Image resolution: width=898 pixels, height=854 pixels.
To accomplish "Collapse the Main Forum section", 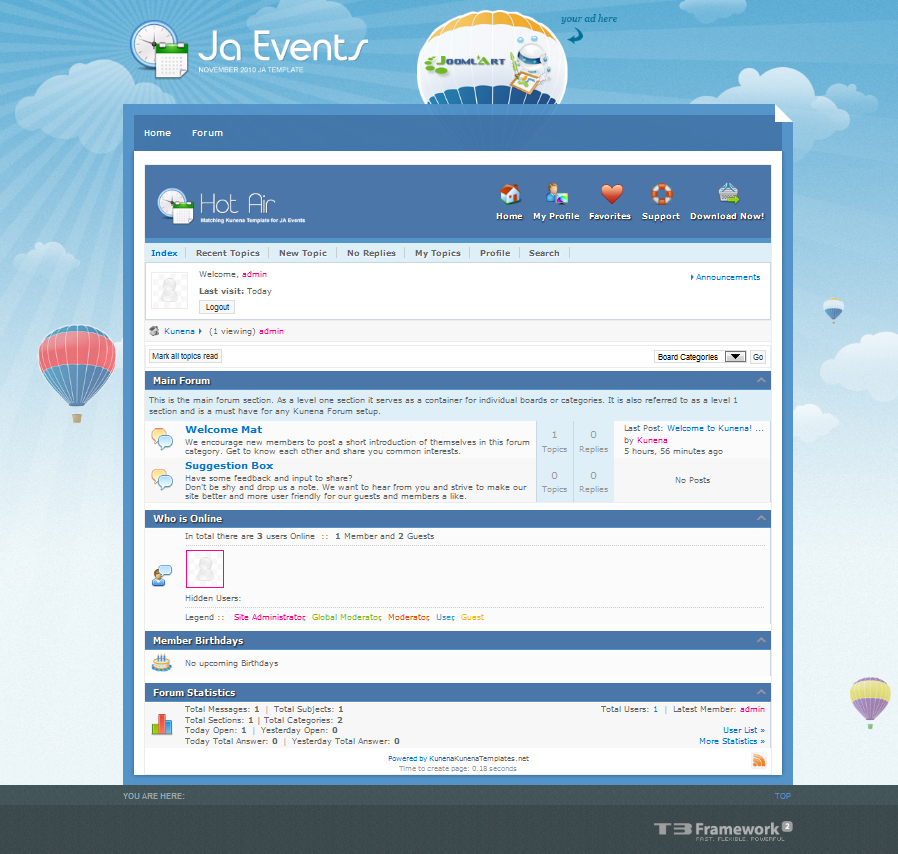I will click(x=761, y=381).
